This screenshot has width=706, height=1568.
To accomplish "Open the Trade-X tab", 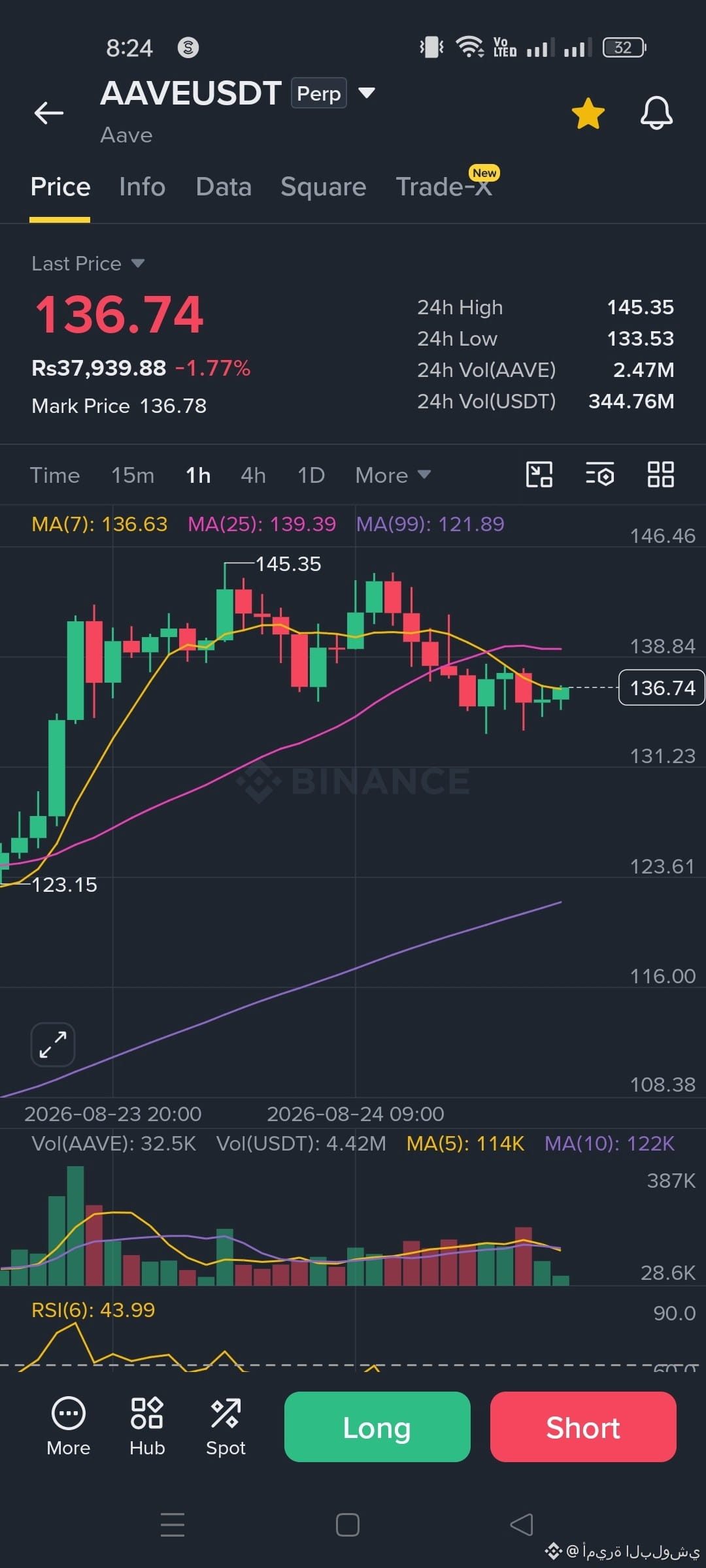I will [445, 187].
